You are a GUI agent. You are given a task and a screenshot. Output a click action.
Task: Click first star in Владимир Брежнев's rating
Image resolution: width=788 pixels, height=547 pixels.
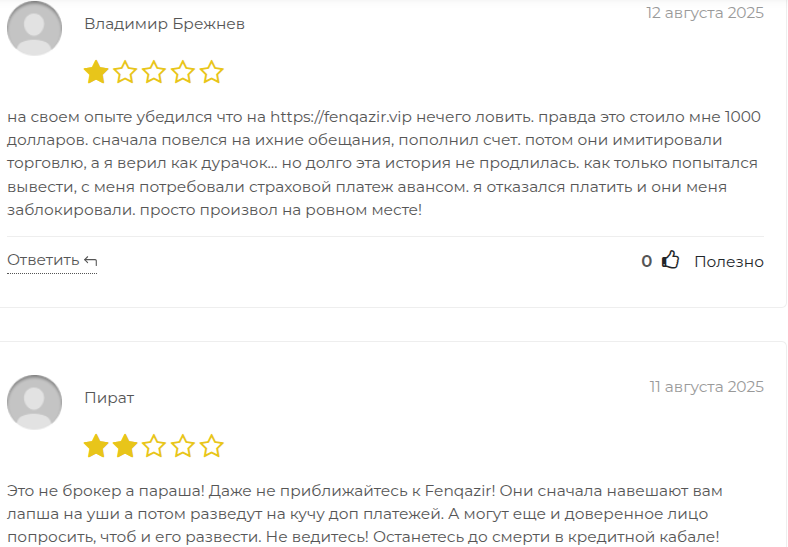click(96, 72)
